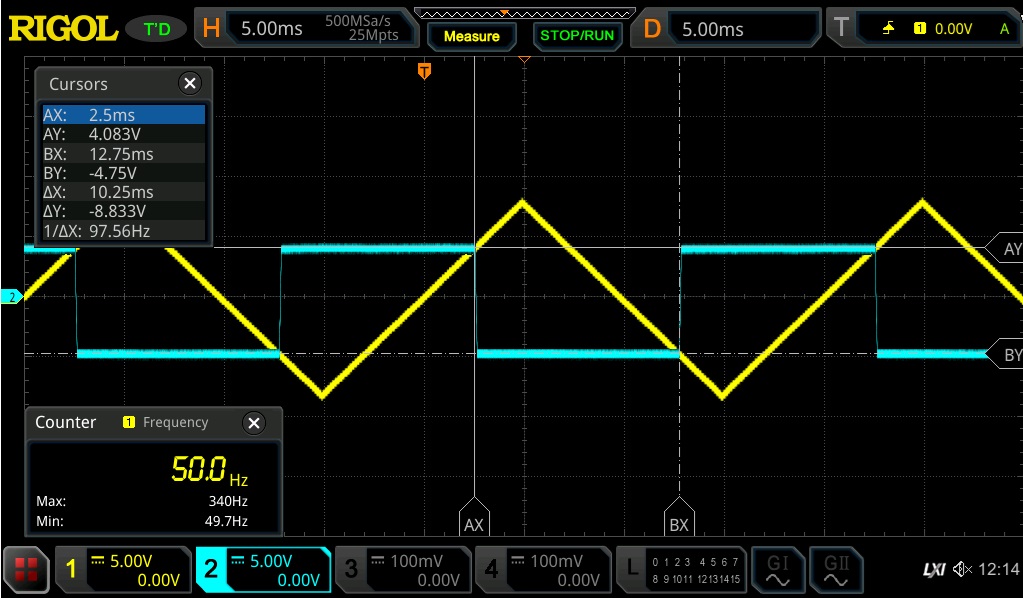Select the AY 4.083V row
The width and height of the screenshot is (1023, 598).
pos(124,134)
